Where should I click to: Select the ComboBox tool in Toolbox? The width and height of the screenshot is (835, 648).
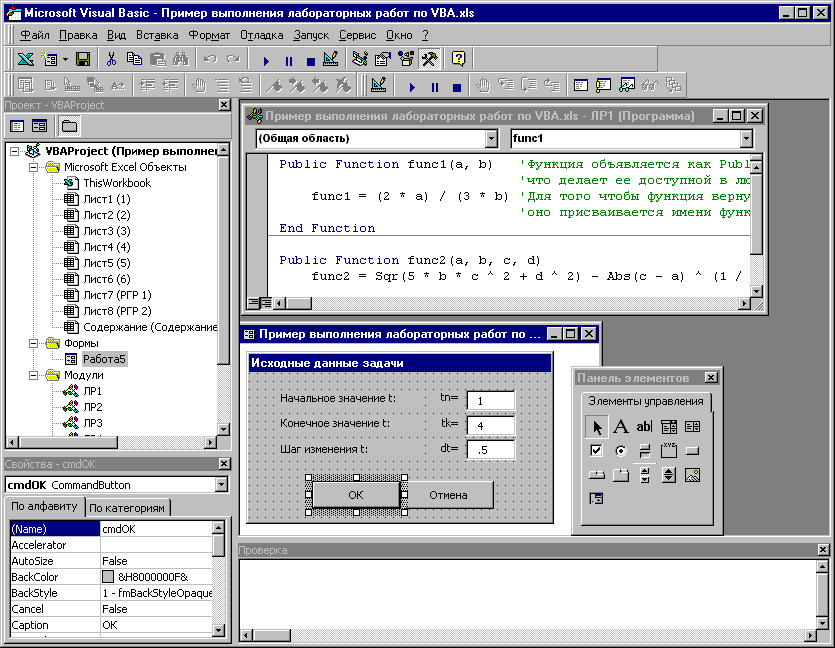(669, 426)
